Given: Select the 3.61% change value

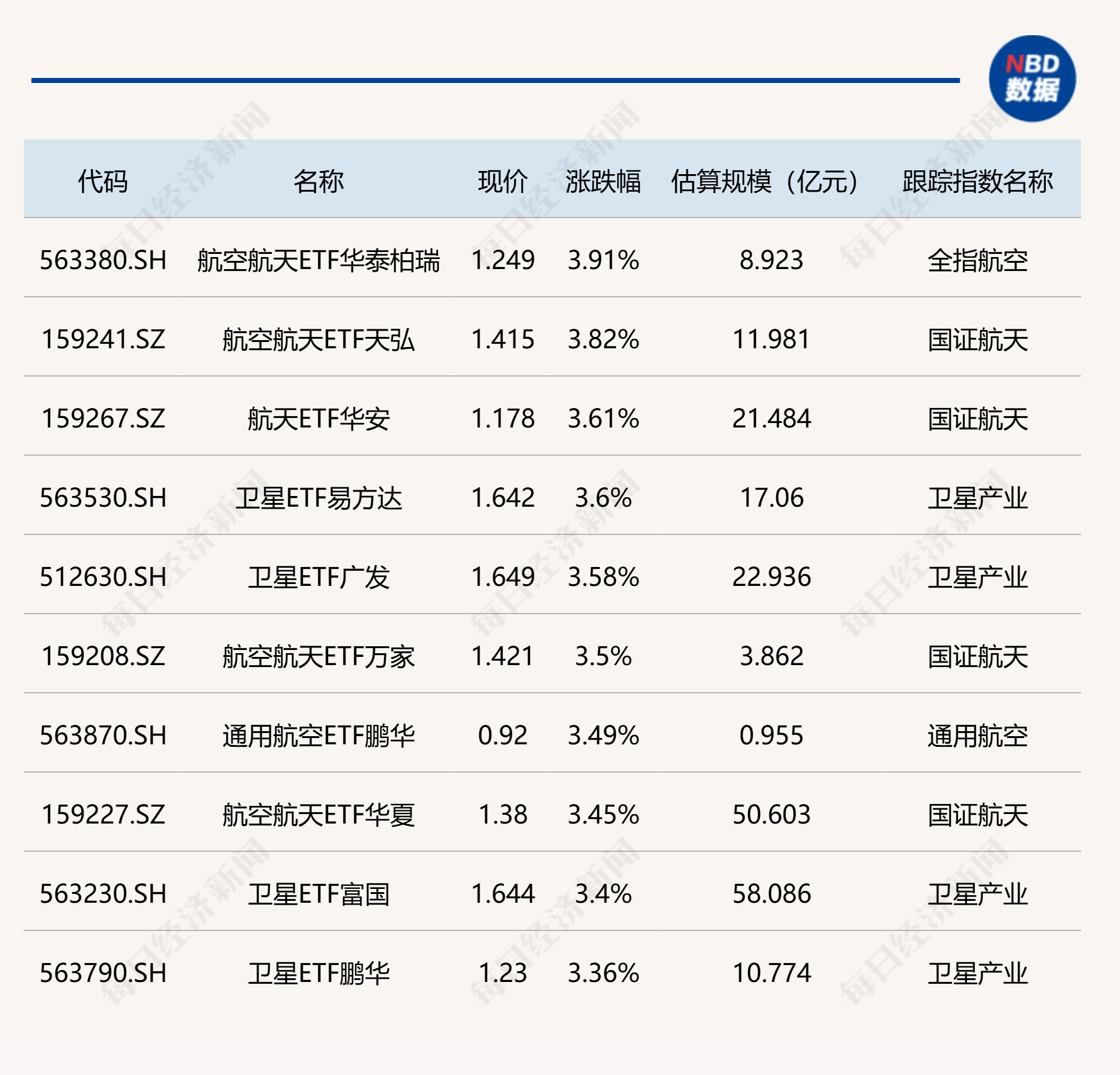Looking at the screenshot, I should [603, 419].
